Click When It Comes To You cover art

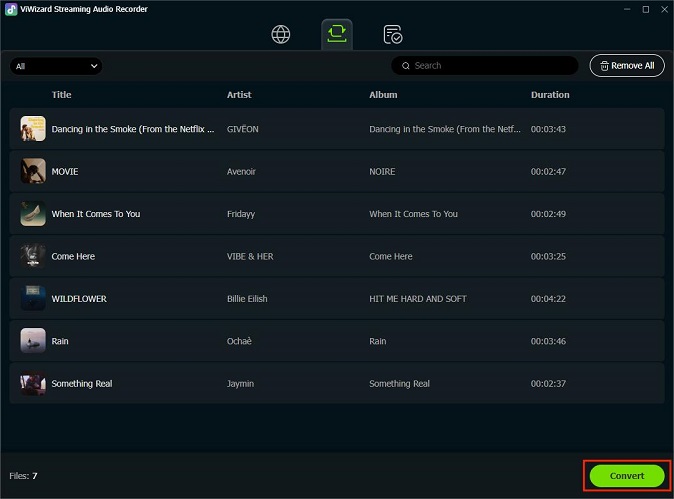(x=33, y=214)
